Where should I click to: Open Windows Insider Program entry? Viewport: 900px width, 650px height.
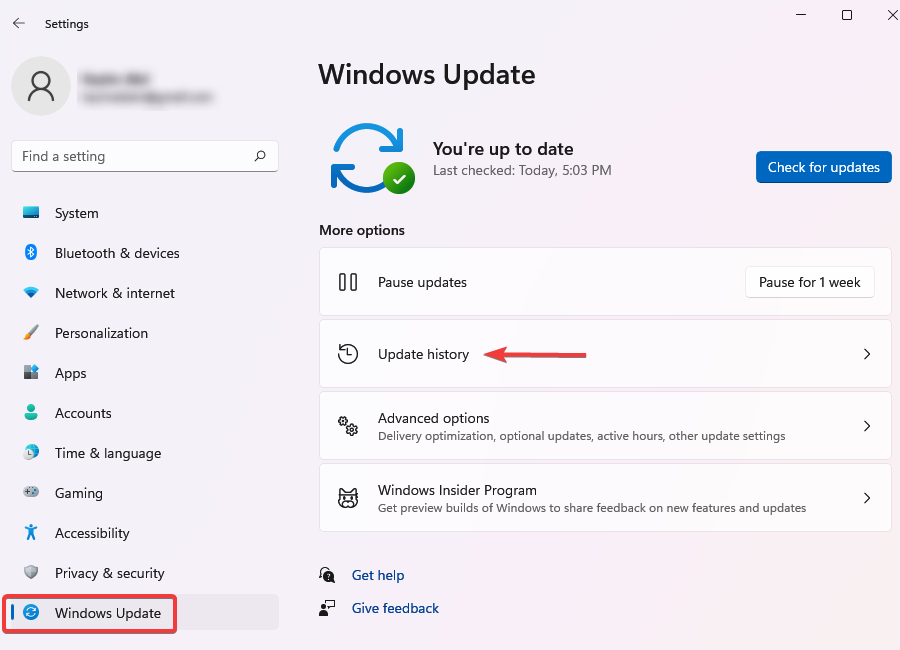[605, 498]
